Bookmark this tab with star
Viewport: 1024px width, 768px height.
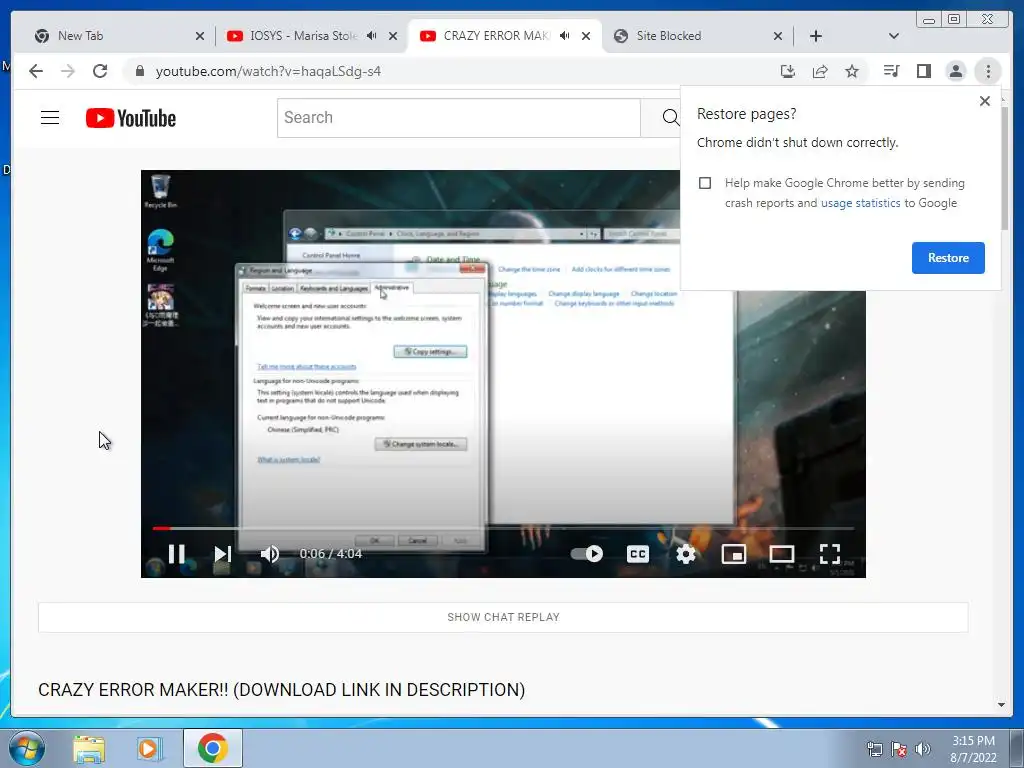click(852, 71)
